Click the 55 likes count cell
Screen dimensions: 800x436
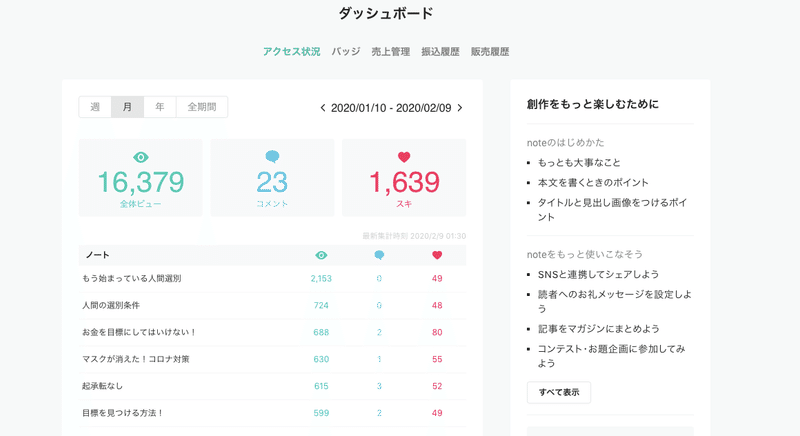point(437,360)
